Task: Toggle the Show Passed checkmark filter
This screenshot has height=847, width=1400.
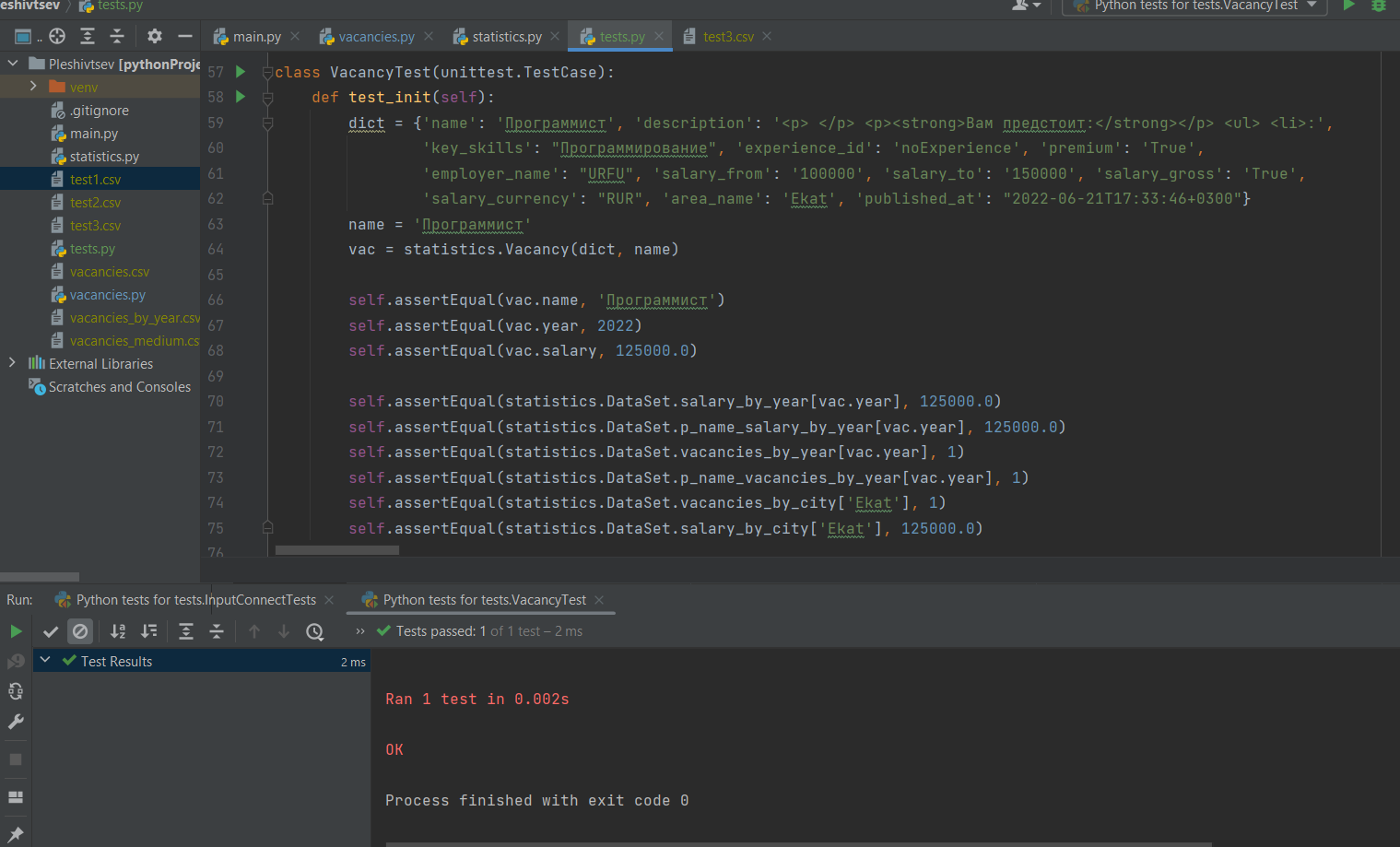Action: 49,631
